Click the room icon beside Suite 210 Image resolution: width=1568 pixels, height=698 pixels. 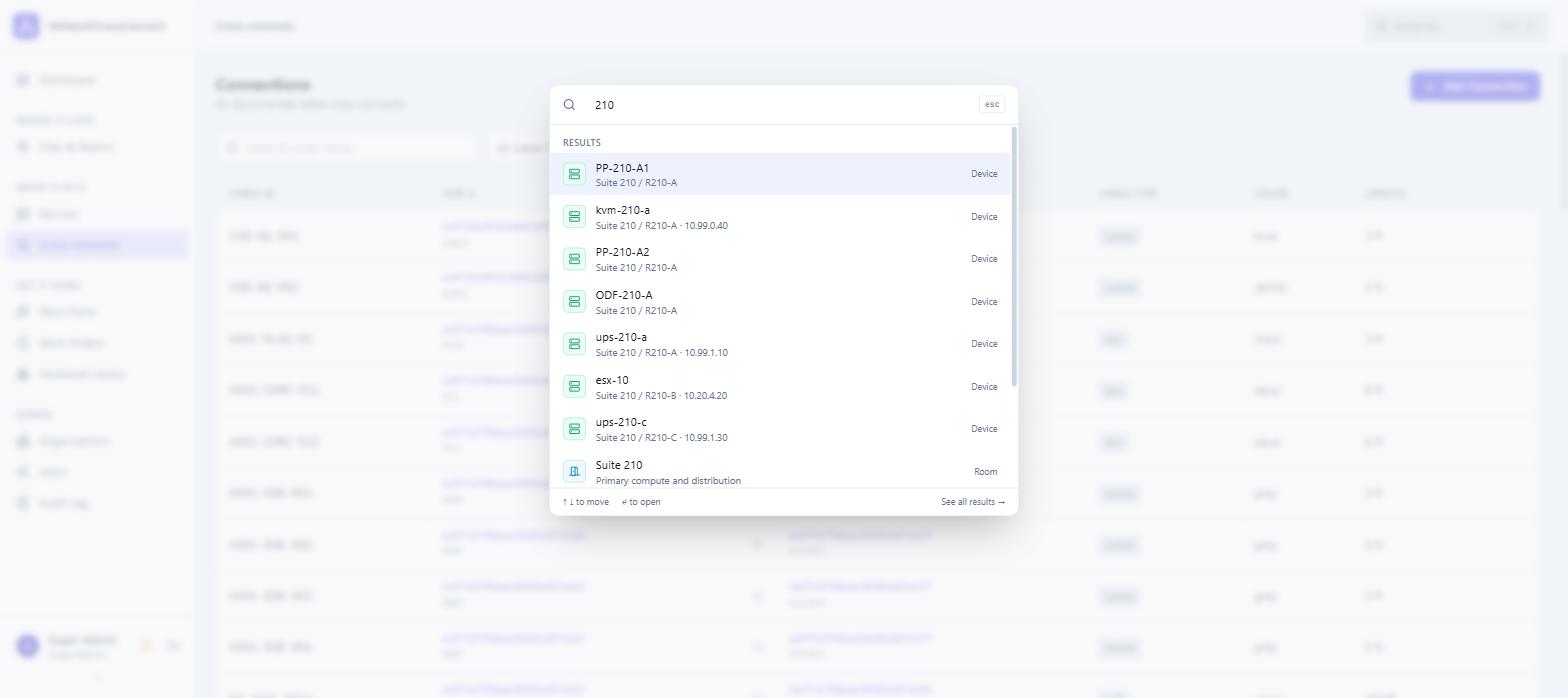[574, 471]
